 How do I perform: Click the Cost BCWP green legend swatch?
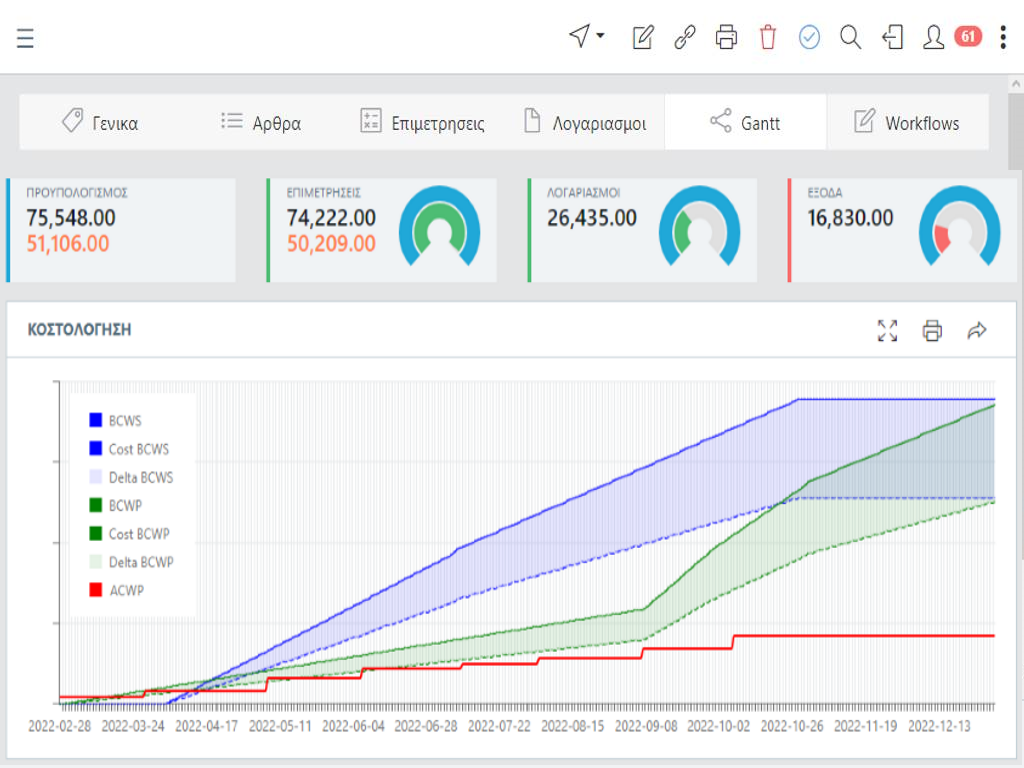coord(96,534)
